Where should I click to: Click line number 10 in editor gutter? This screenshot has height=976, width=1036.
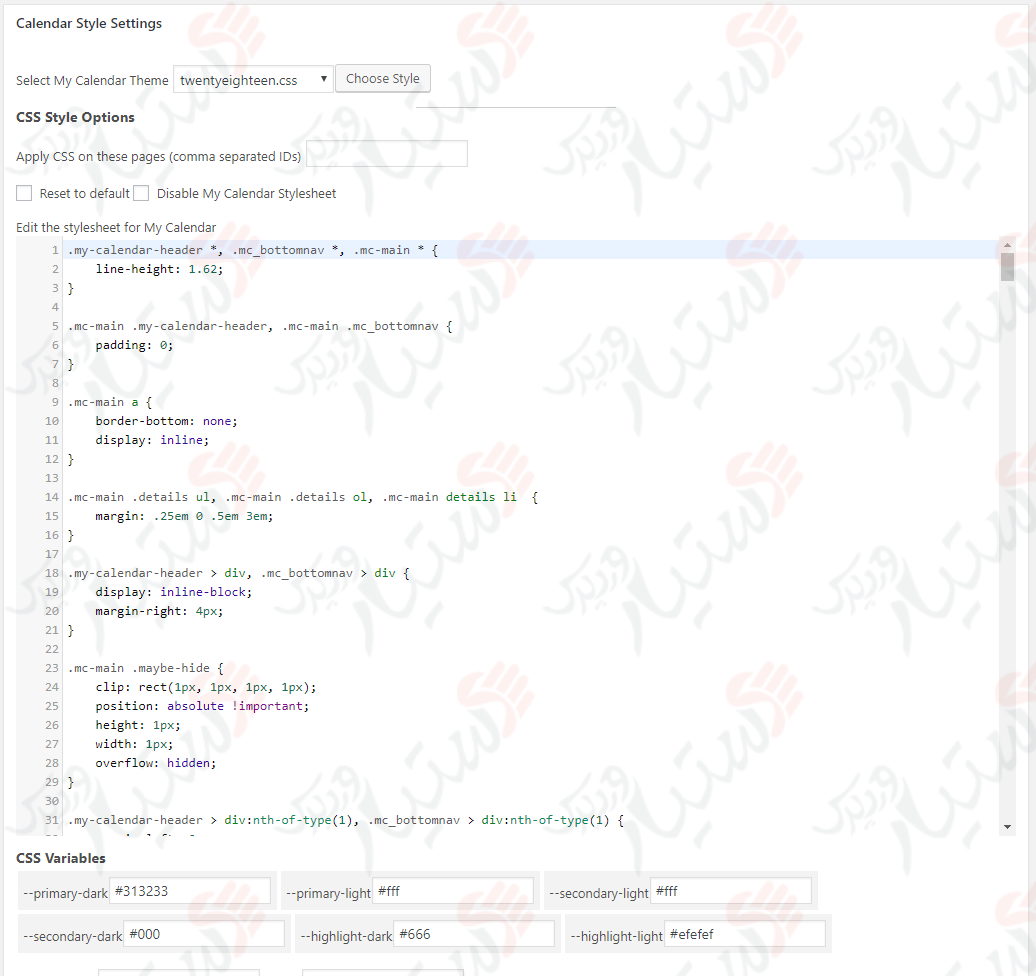(x=52, y=421)
